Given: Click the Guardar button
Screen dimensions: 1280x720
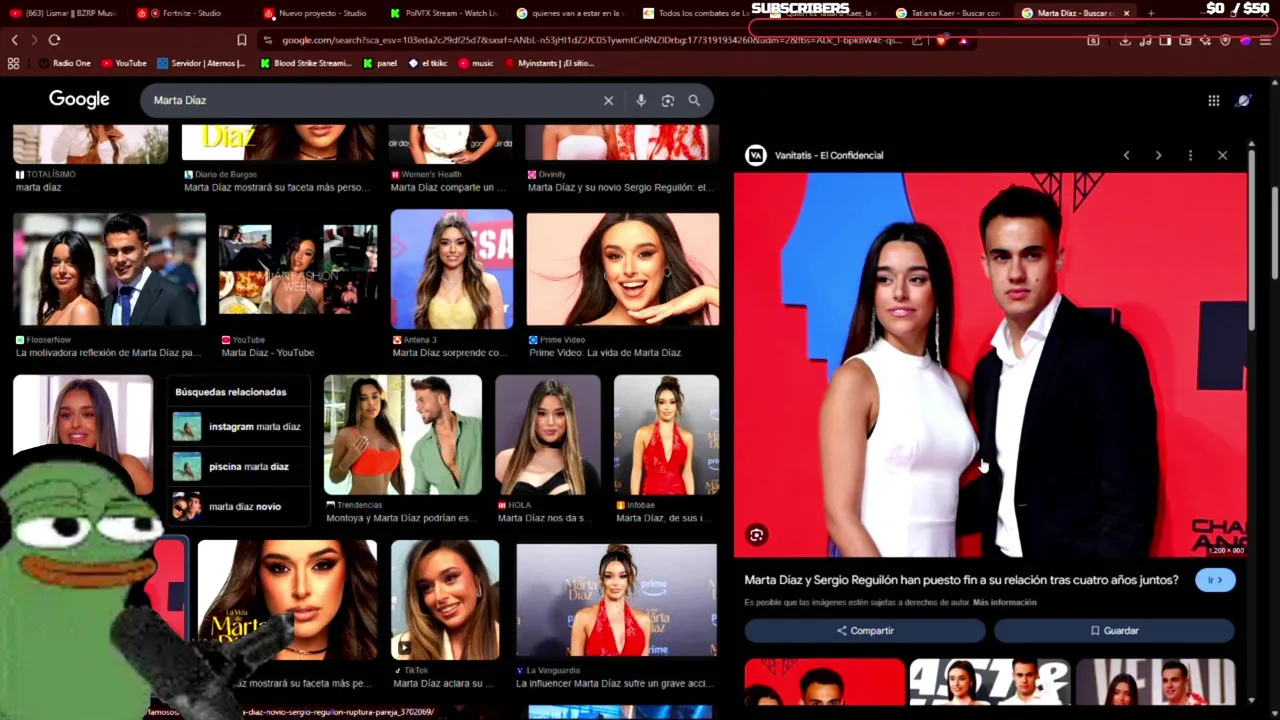Looking at the screenshot, I should tap(1114, 631).
